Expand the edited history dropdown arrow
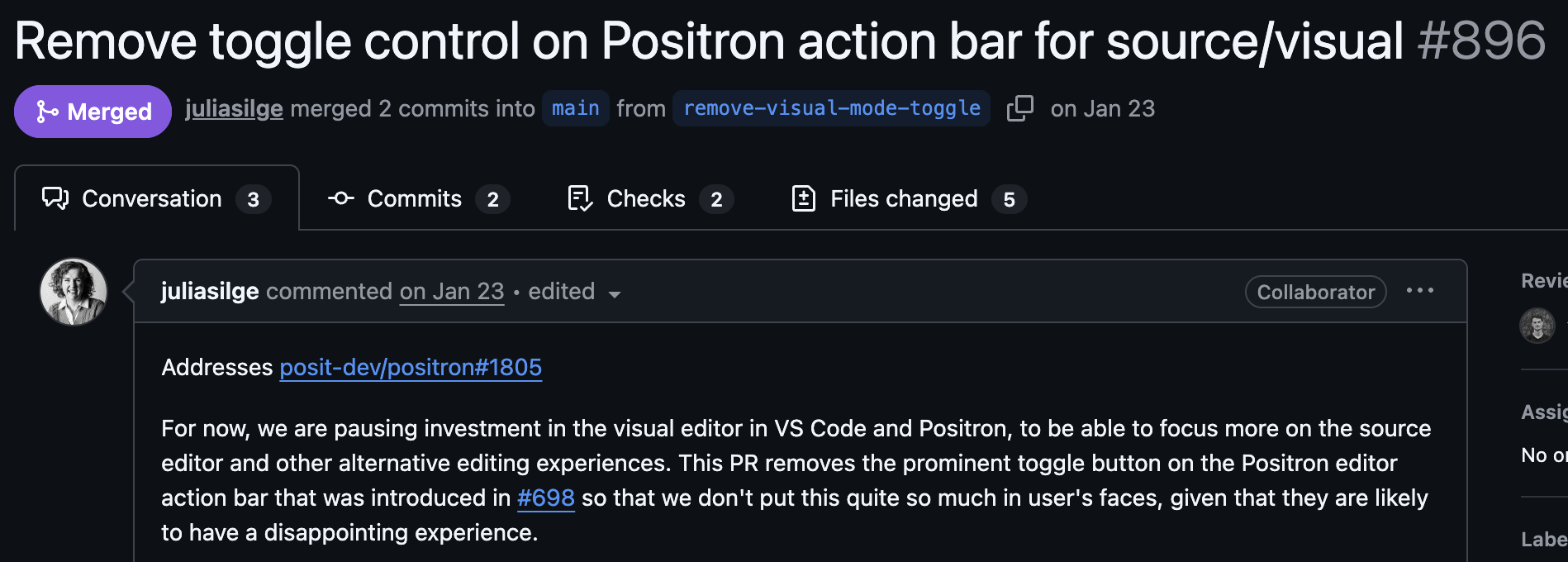Image resolution: width=1568 pixels, height=562 pixels. (614, 294)
